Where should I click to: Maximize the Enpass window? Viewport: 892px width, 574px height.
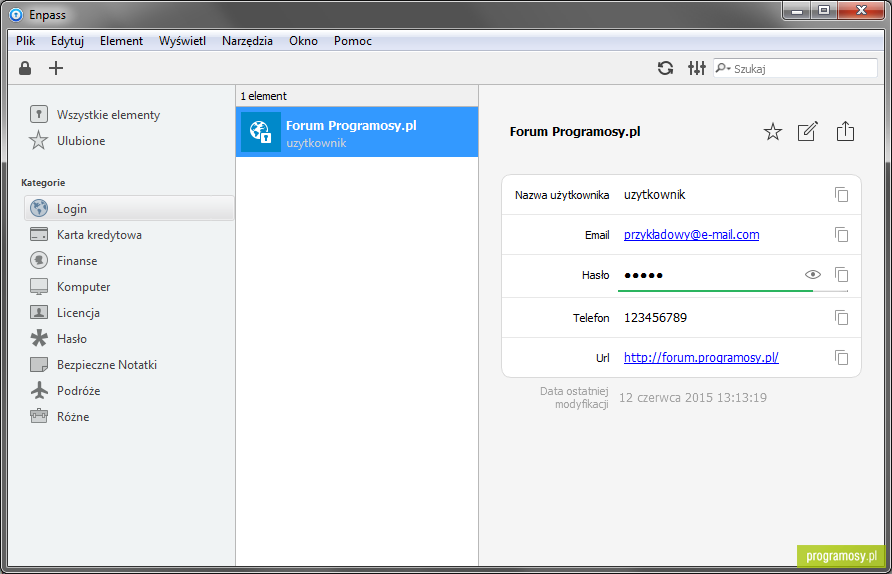point(823,11)
